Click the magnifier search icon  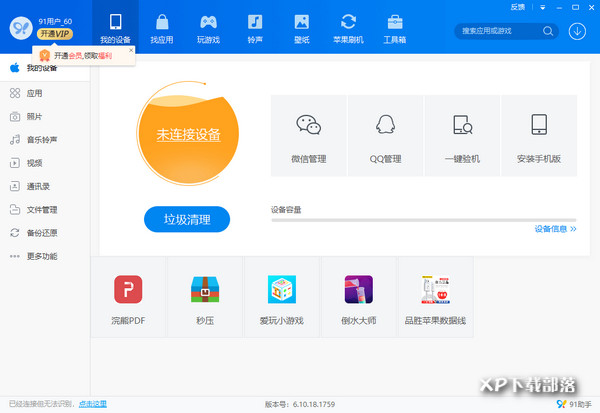[548, 31]
